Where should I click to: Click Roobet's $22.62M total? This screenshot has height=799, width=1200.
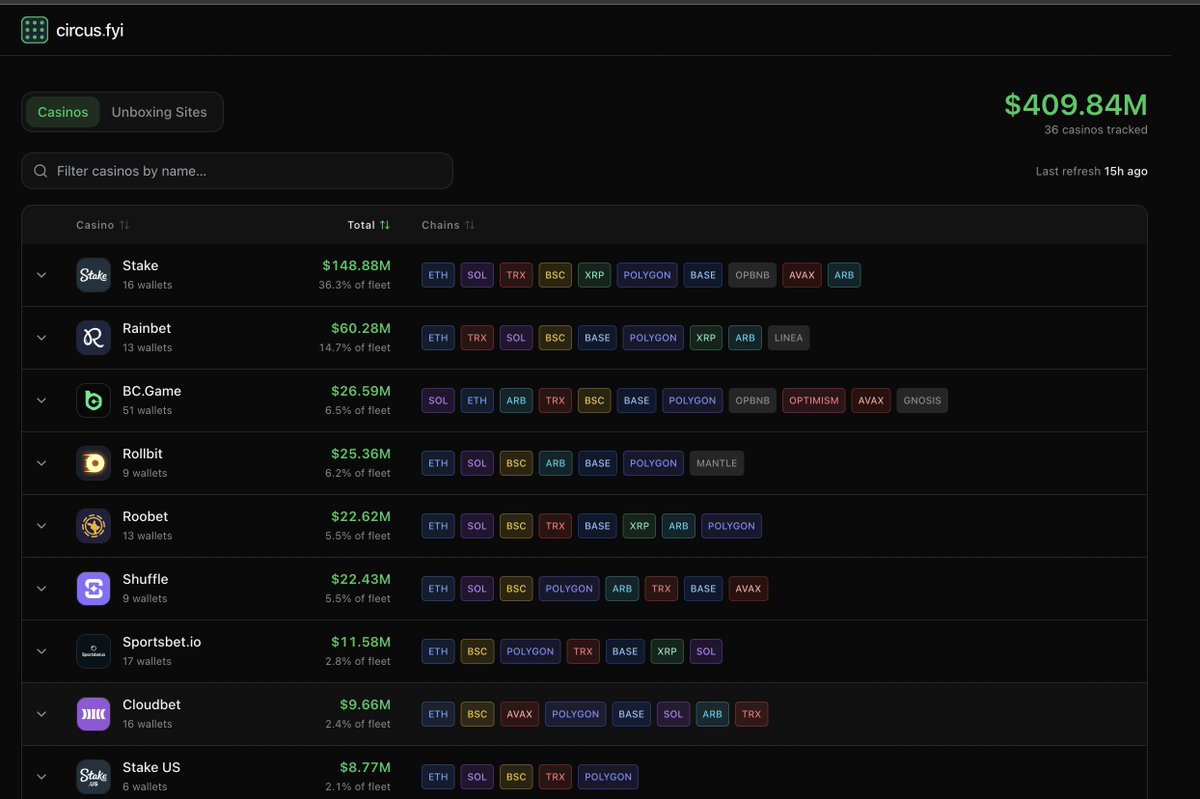361,516
